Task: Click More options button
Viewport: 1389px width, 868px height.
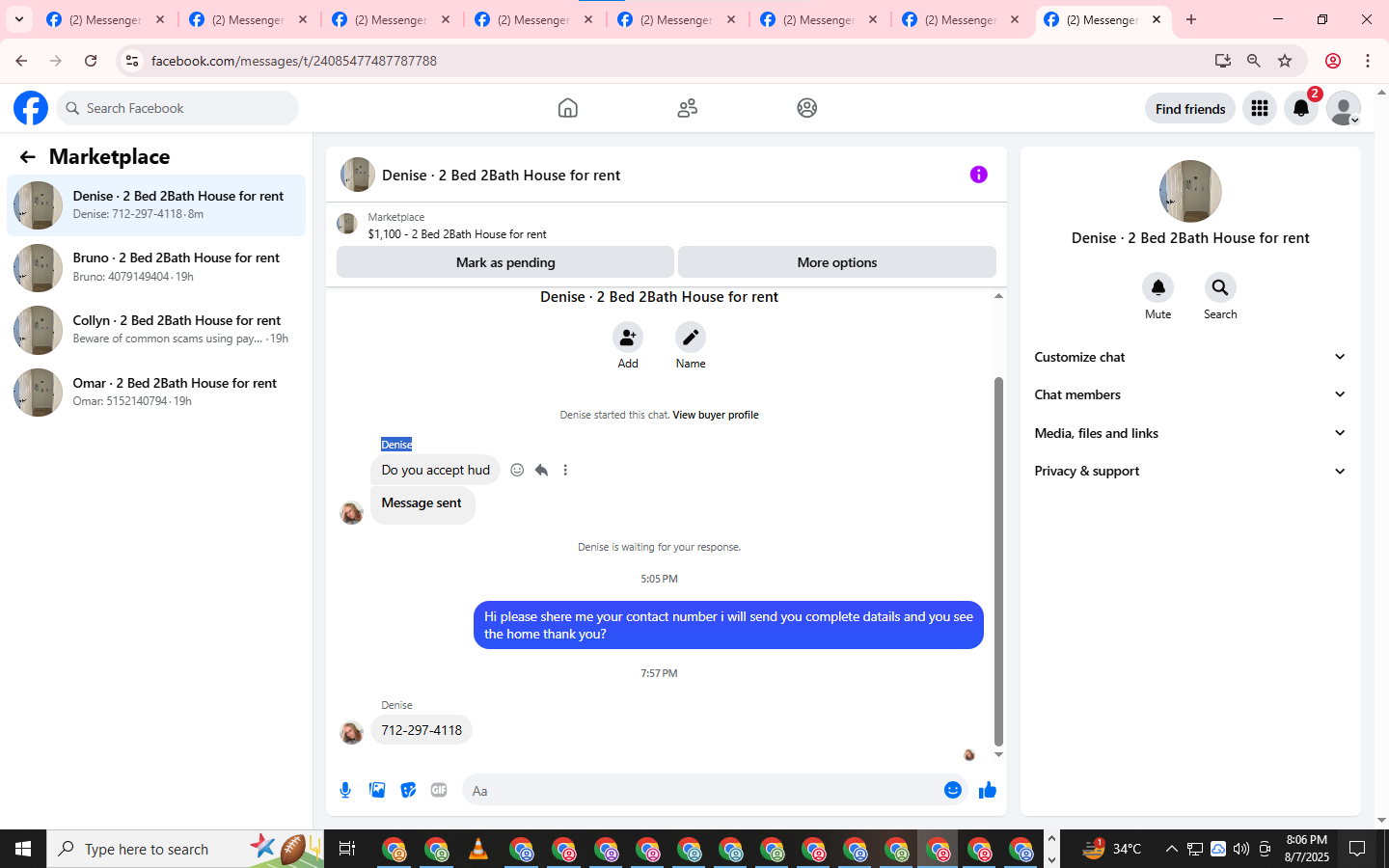Action: coord(837,262)
